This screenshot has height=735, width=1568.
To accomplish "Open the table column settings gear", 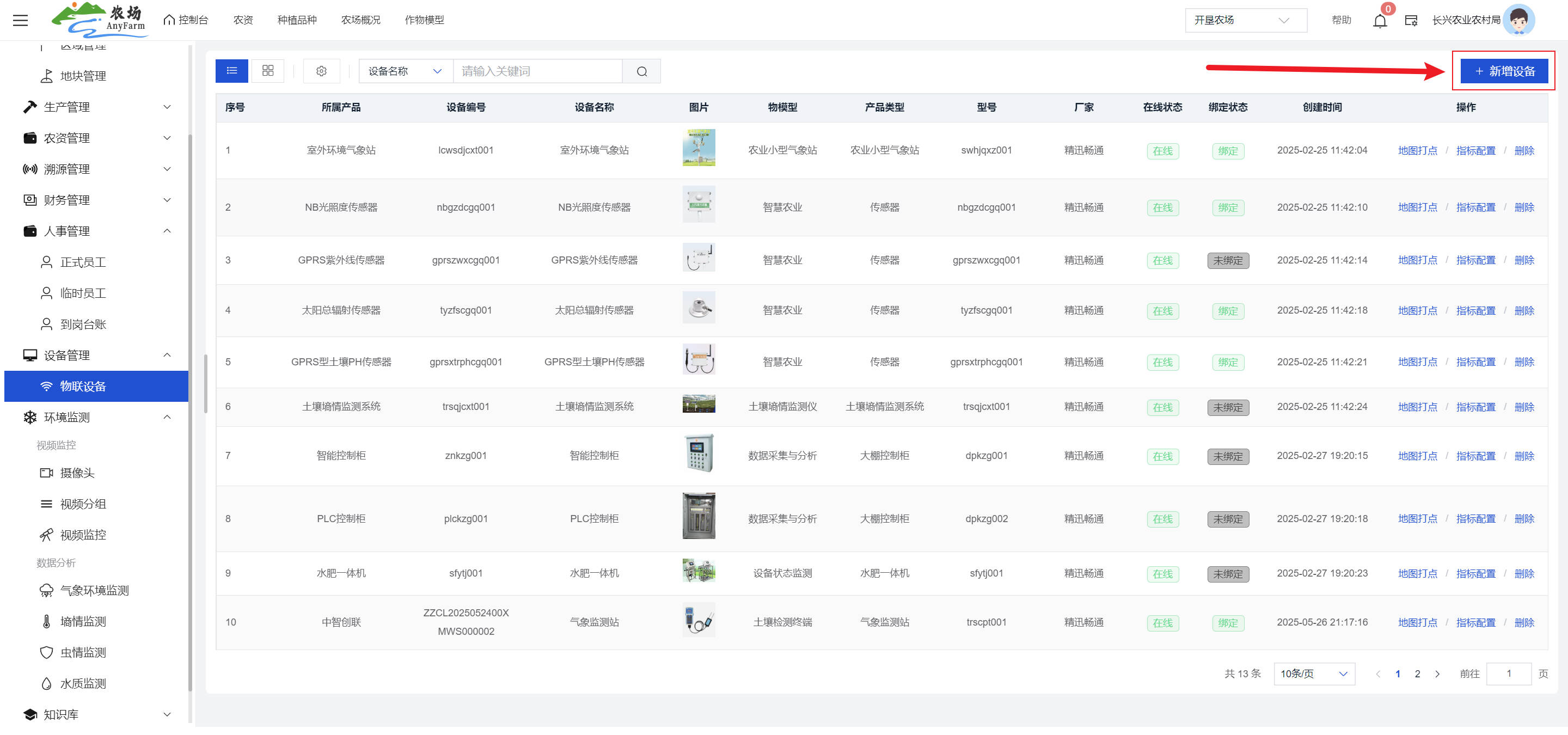I will [321, 71].
